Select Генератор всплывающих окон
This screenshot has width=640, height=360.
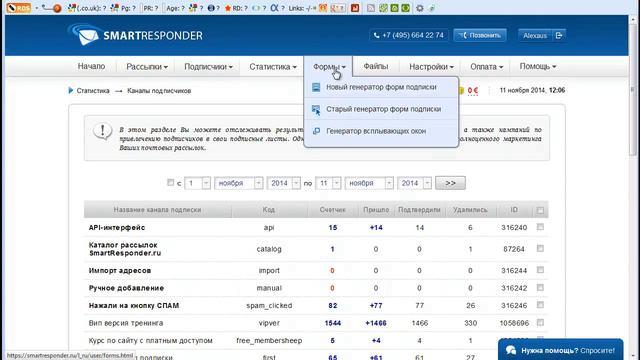pos(381,131)
